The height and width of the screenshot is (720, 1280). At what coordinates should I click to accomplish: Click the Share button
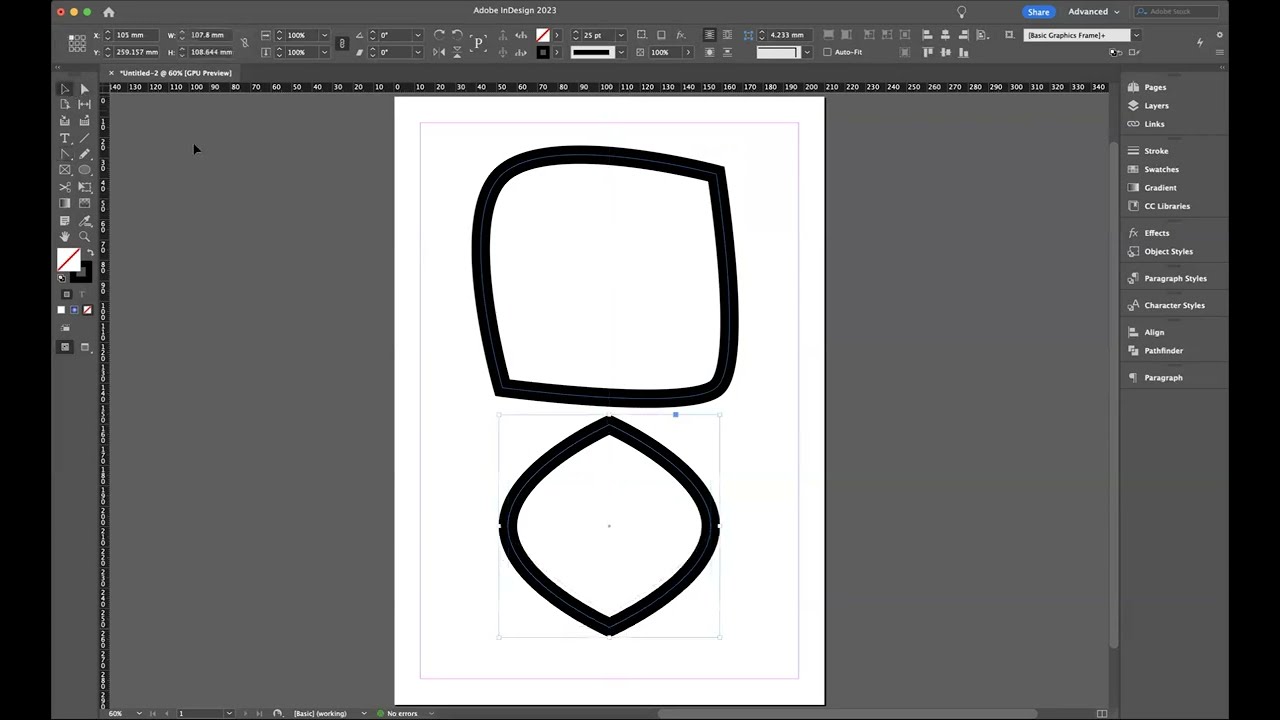click(1038, 12)
